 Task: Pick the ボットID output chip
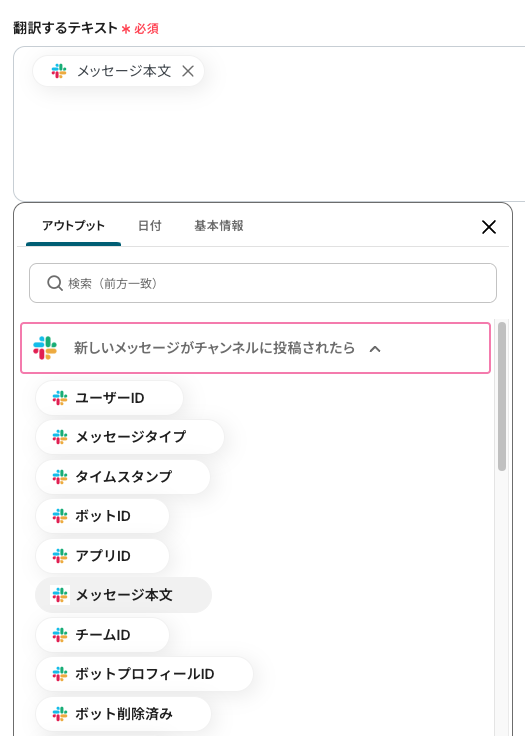tap(102, 516)
